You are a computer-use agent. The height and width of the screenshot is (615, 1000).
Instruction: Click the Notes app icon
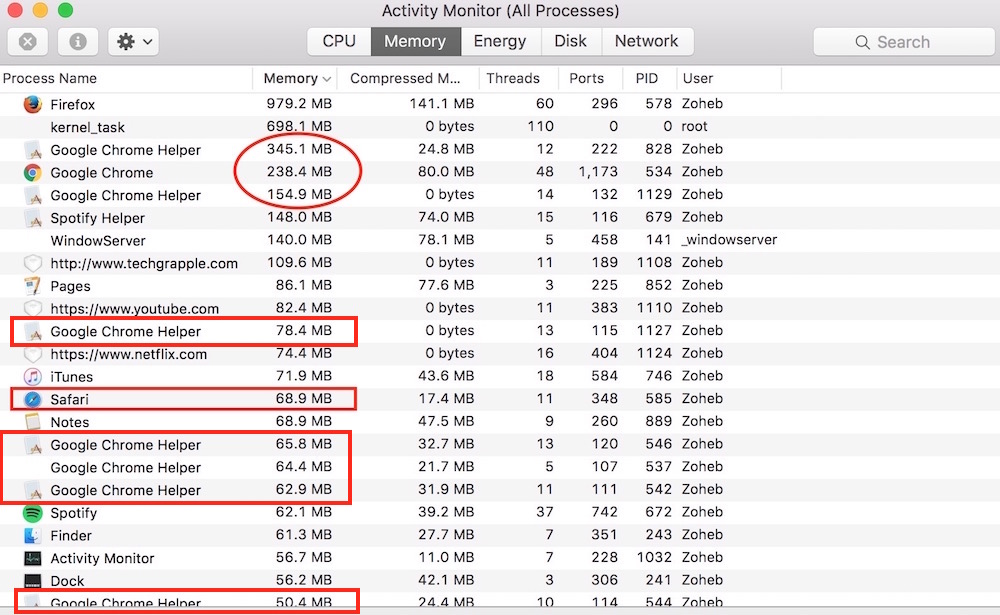pyautogui.click(x=33, y=422)
